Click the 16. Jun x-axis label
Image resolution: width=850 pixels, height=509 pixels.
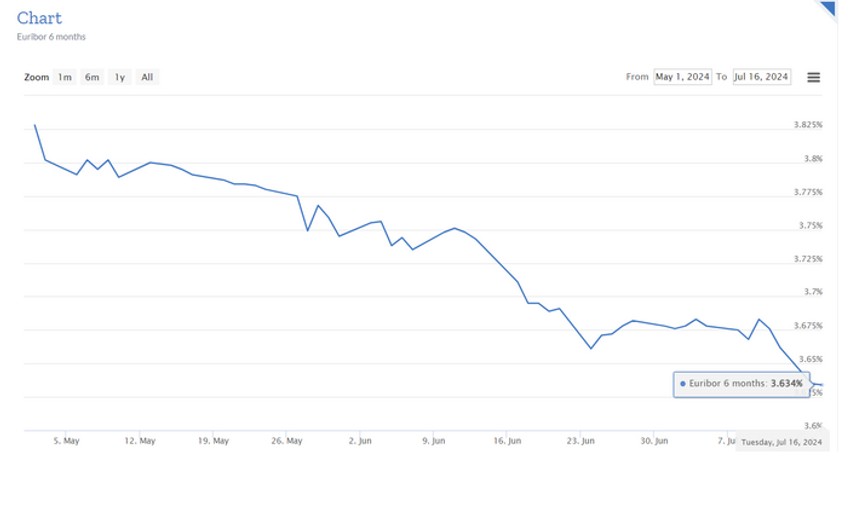point(507,440)
